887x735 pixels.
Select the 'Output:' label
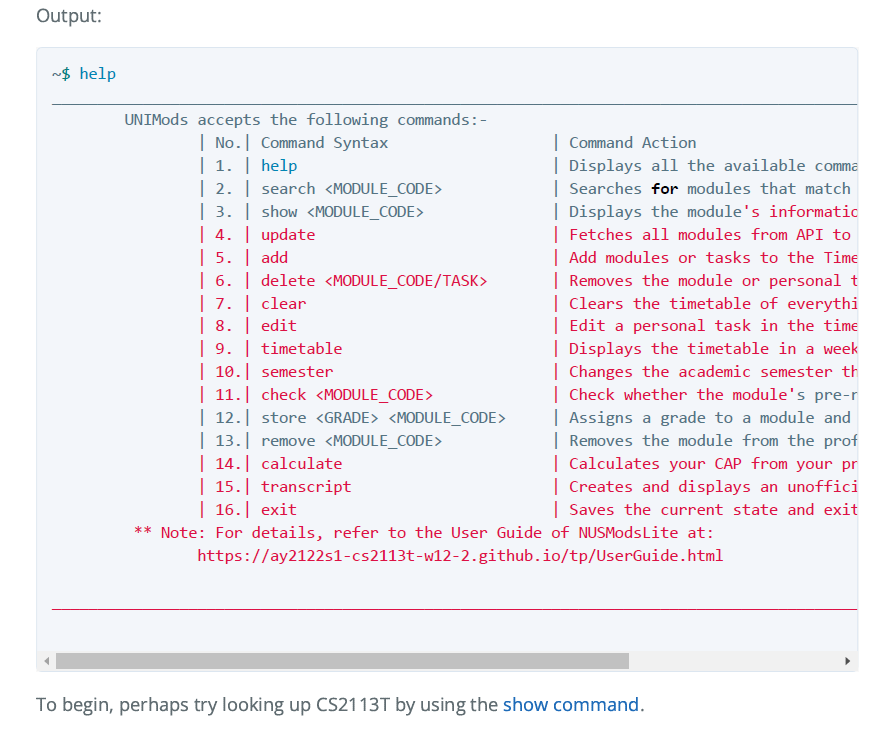point(69,15)
